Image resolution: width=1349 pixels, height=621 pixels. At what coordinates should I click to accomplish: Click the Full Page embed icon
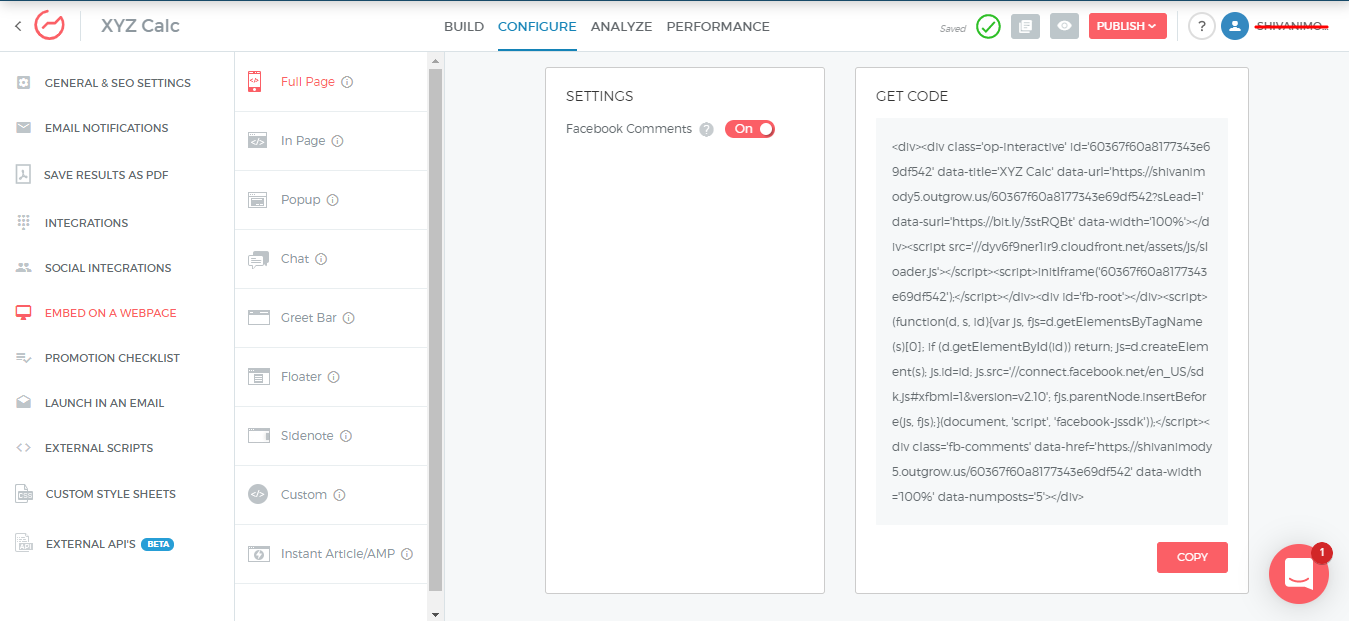point(255,81)
